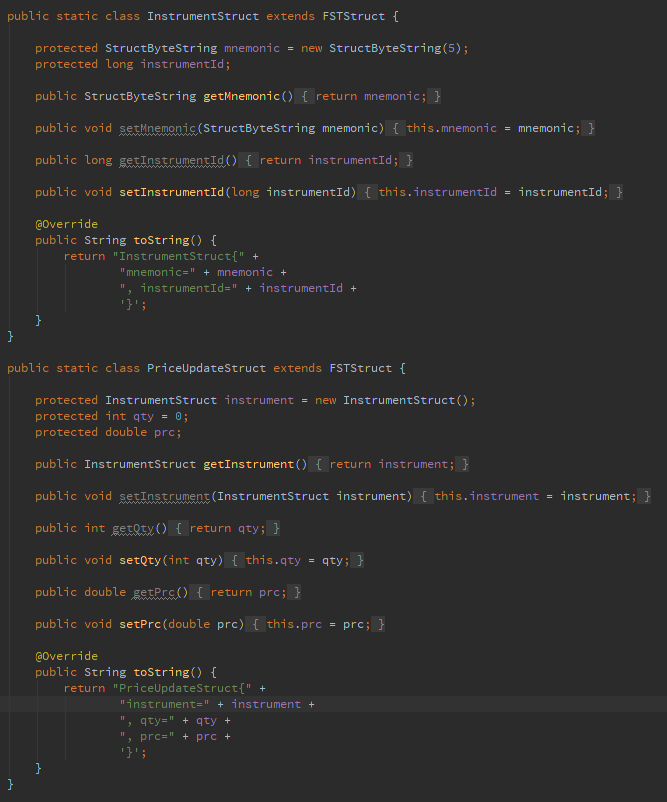This screenshot has height=802, width=667.
Task: Click the setInstrumentId method name
Action: tap(171, 192)
